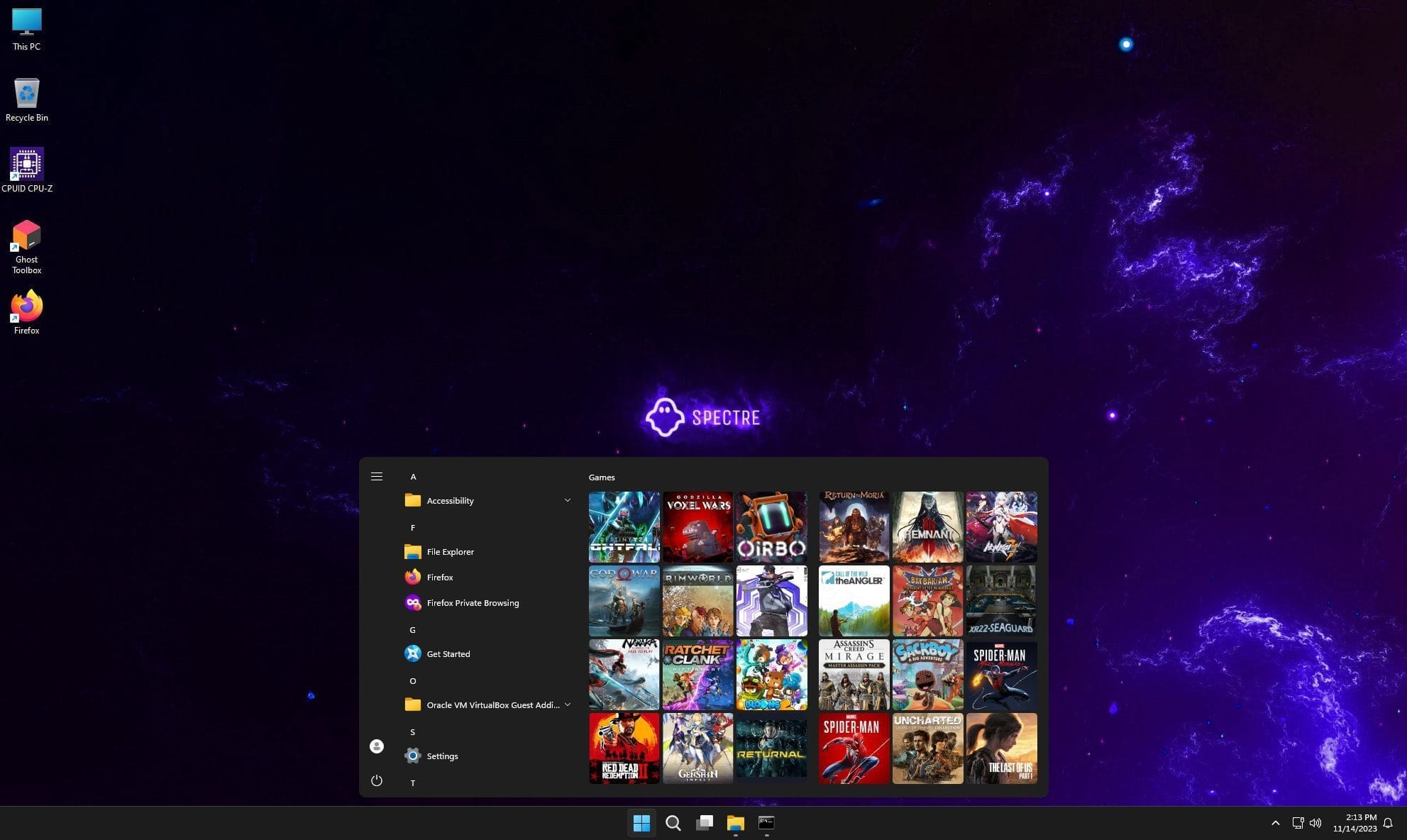Viewport: 1407px width, 840px height.
Task: Open the Naraka game tile
Action: tap(624, 675)
